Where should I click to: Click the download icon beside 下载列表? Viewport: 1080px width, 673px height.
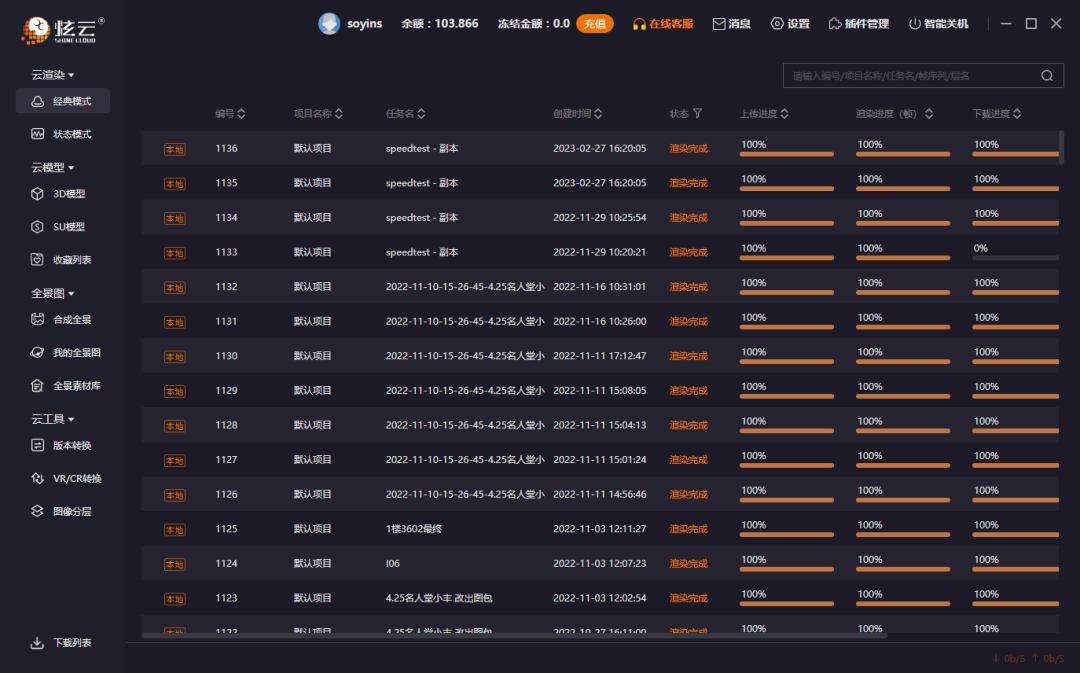[37, 643]
